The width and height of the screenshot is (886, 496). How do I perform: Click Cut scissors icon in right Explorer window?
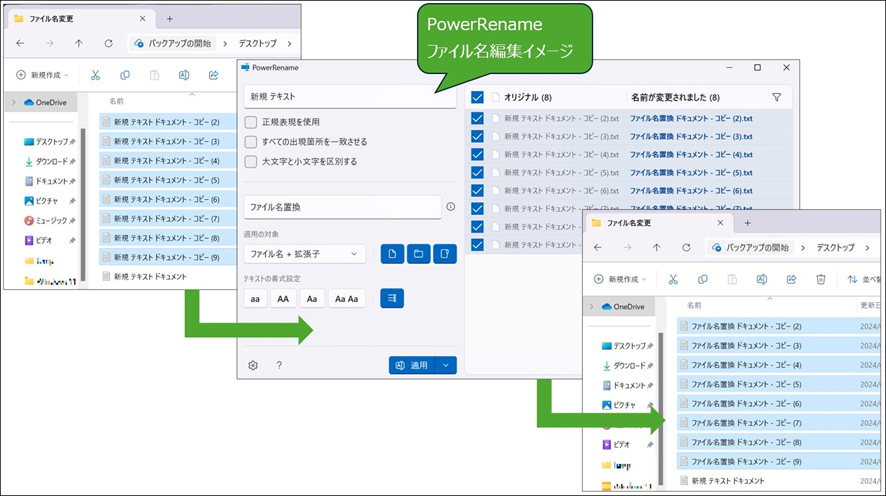tap(673, 279)
